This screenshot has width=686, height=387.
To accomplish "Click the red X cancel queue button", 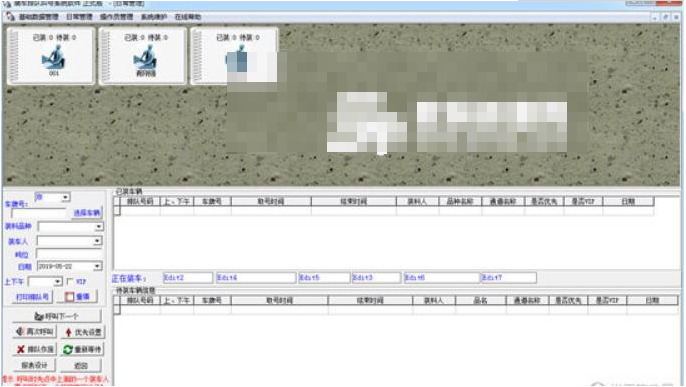I will coord(35,349).
